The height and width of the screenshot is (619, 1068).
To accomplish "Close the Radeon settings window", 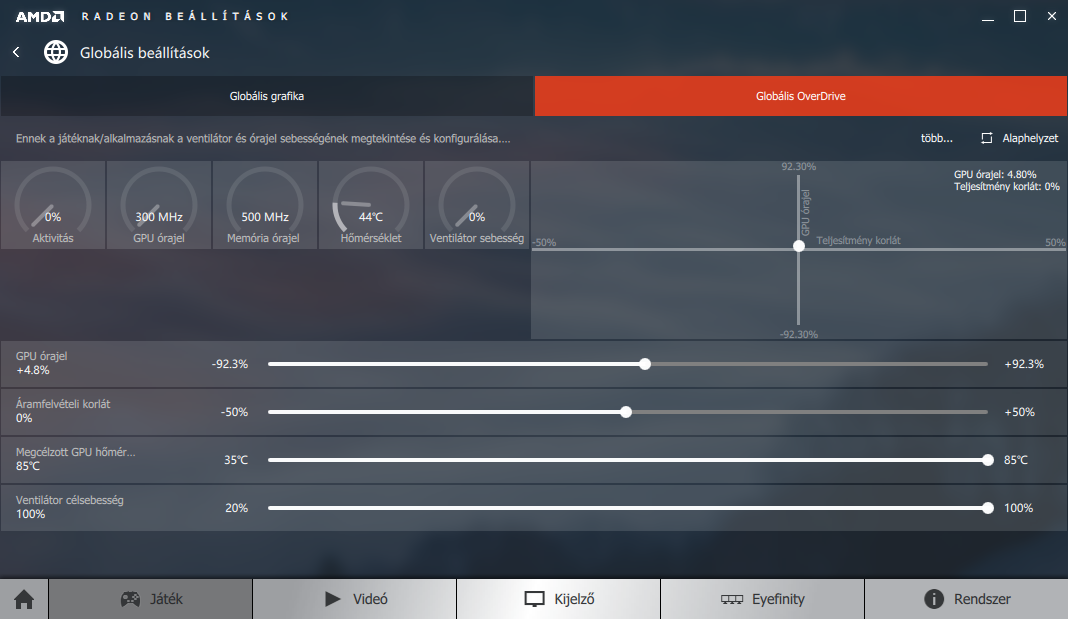I will click(1052, 16).
